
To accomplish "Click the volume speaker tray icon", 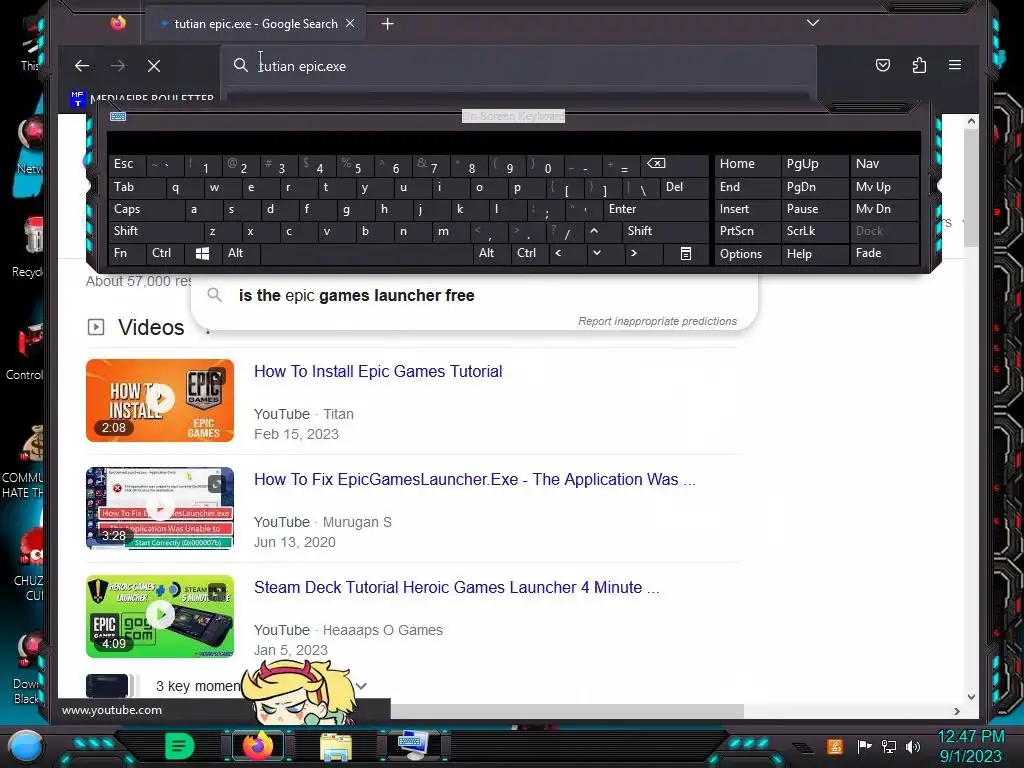I will click(x=913, y=746).
